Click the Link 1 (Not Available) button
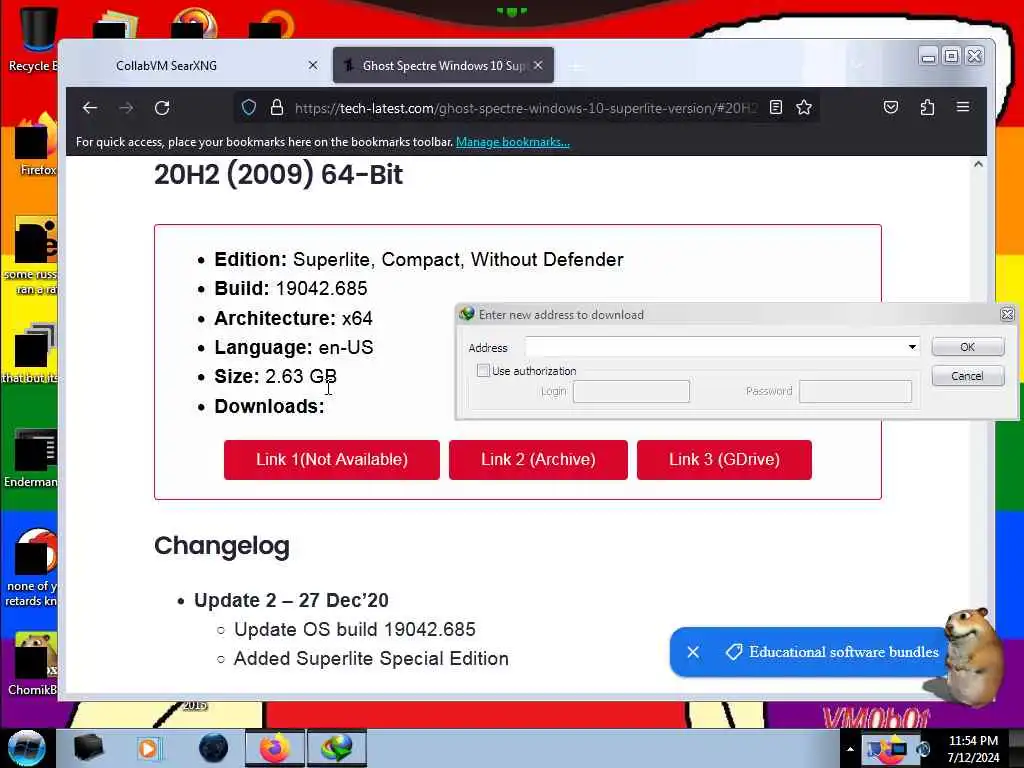 332,460
